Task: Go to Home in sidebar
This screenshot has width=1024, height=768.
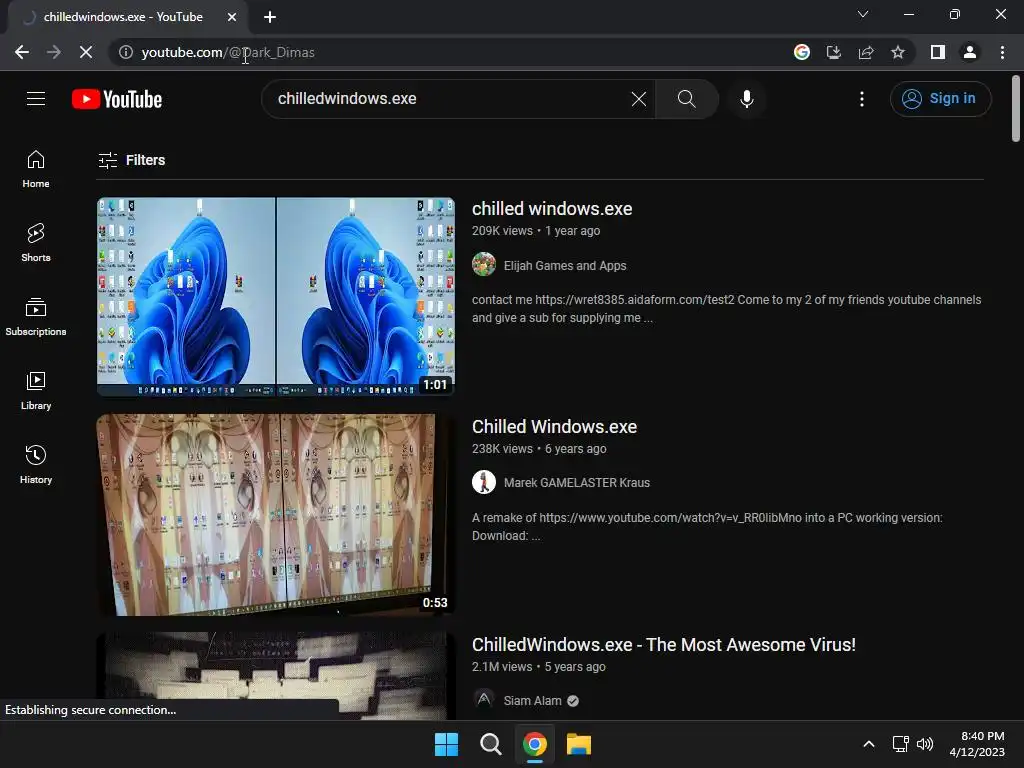Action: point(36,169)
